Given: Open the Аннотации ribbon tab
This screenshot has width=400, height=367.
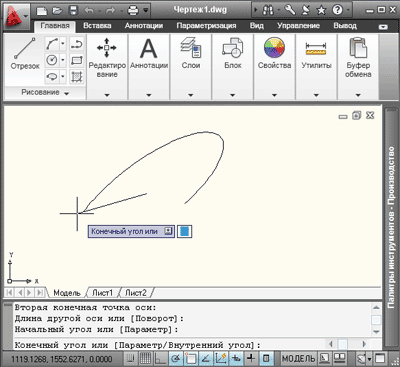Looking at the screenshot, I should click(x=144, y=26).
